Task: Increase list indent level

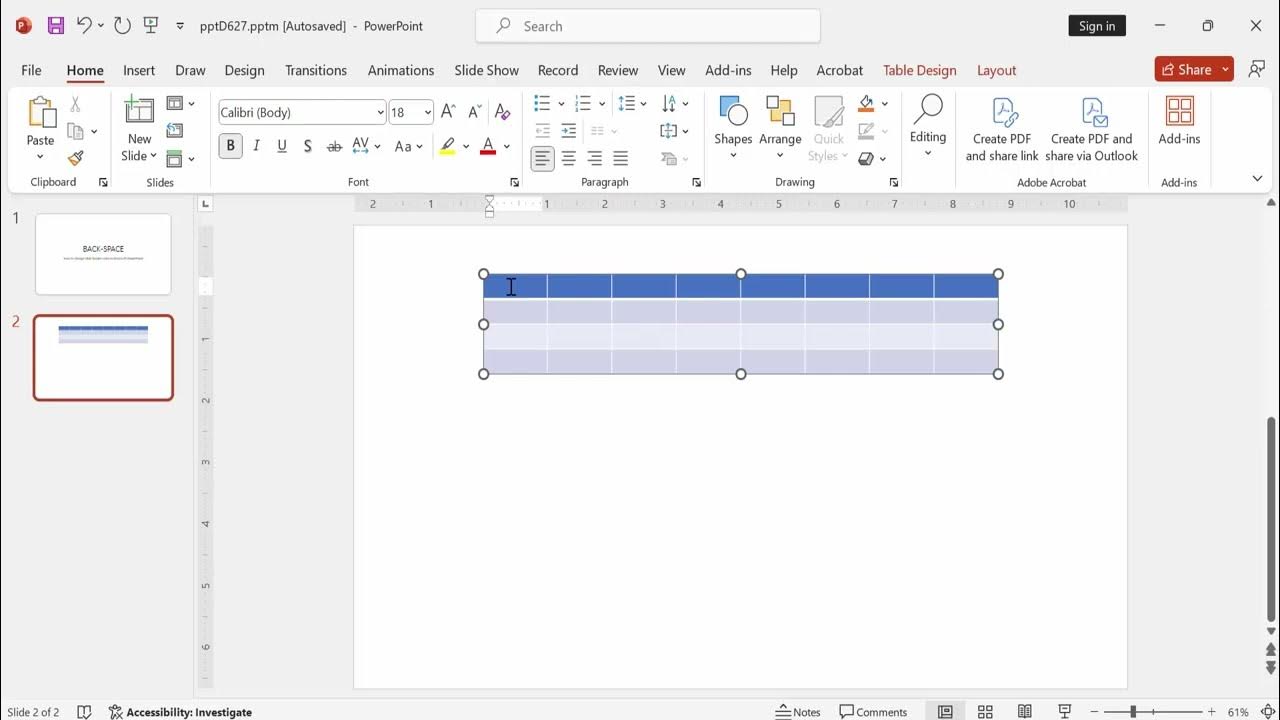Action: tap(569, 131)
